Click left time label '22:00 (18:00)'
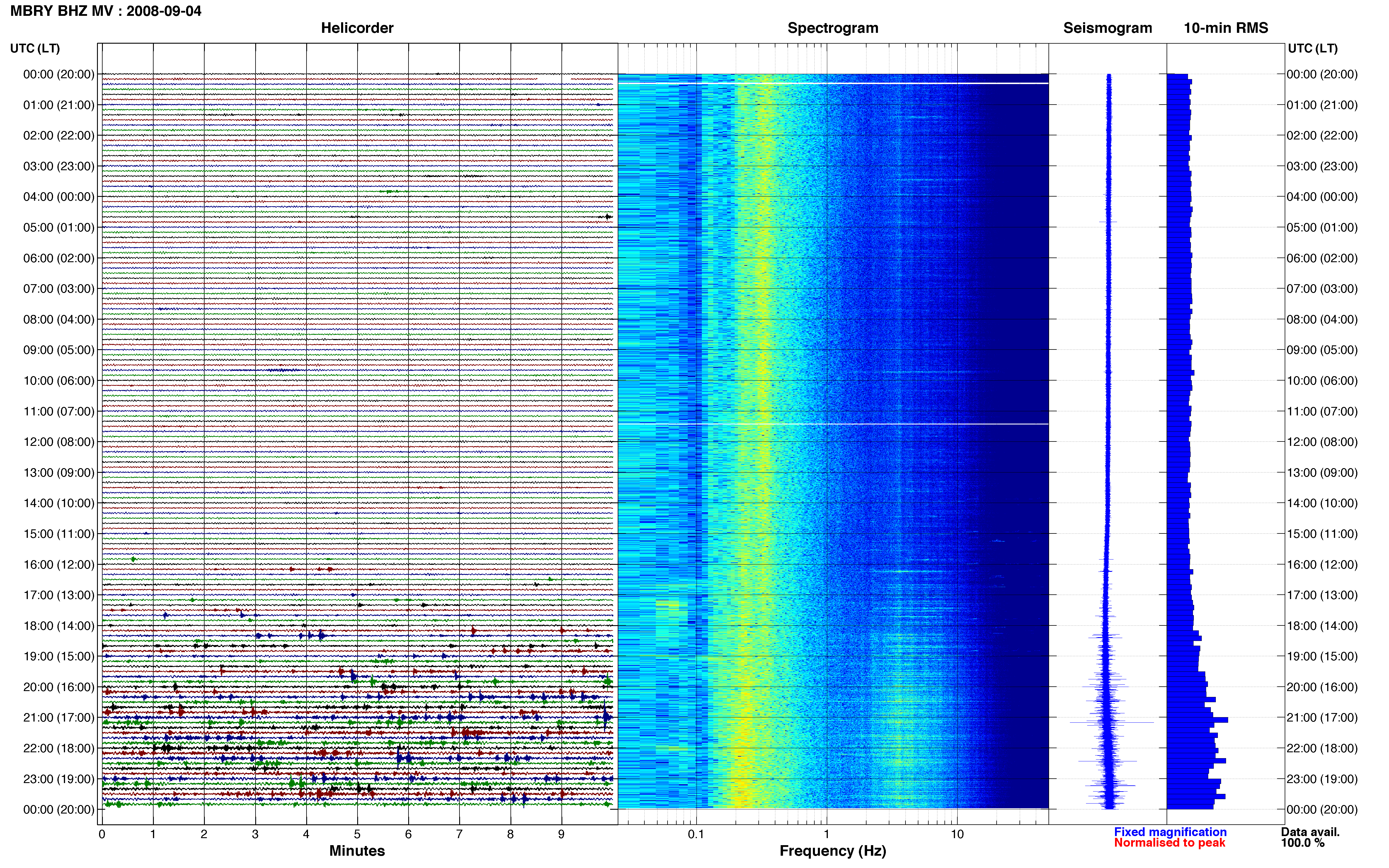Screen dimensions: 1389x868 59,748
